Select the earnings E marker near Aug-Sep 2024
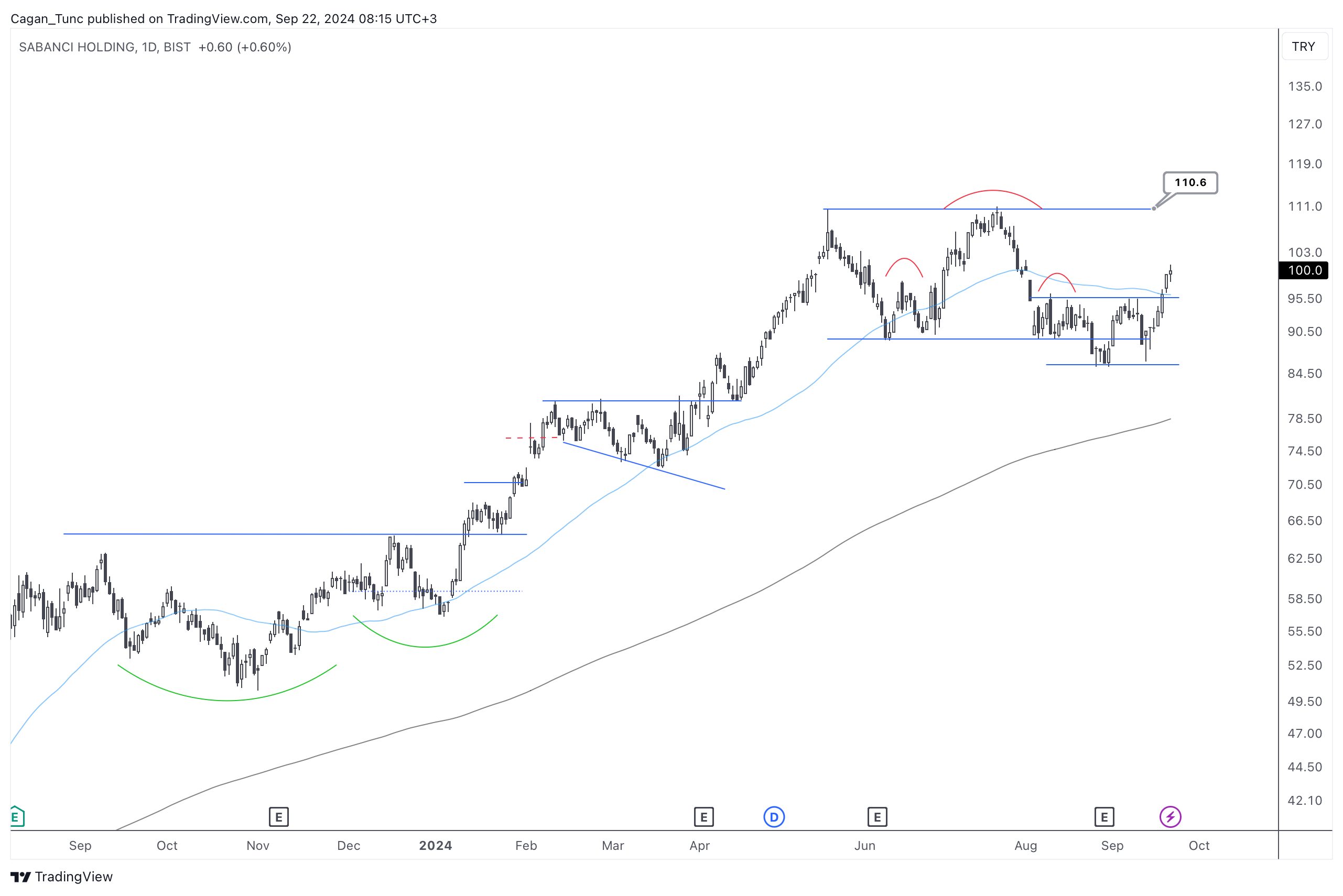Viewport: 1343px width, 896px height. pos(1103,817)
